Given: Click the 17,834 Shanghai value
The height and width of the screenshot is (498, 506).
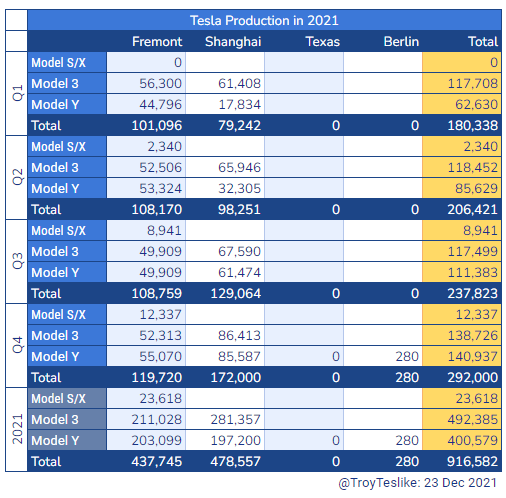Looking at the screenshot, I should tap(225, 104).
